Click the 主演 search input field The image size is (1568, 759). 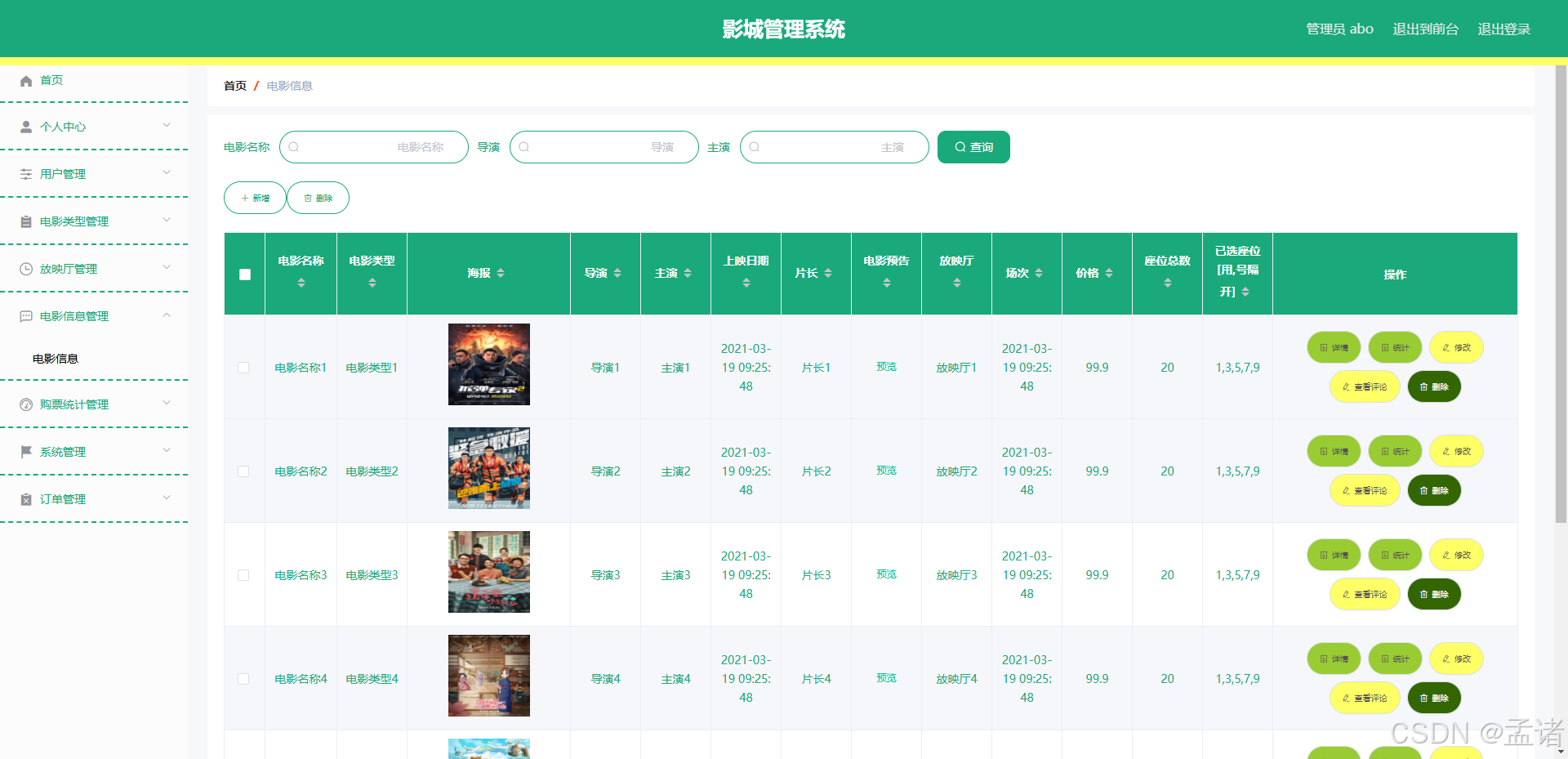pos(835,147)
